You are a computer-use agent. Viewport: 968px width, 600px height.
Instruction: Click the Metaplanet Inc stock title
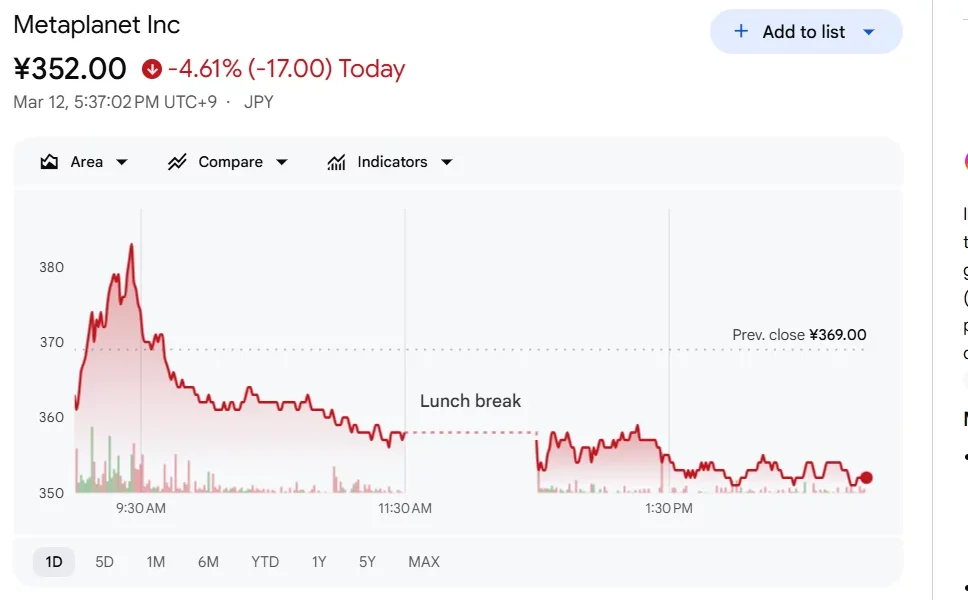tap(97, 24)
